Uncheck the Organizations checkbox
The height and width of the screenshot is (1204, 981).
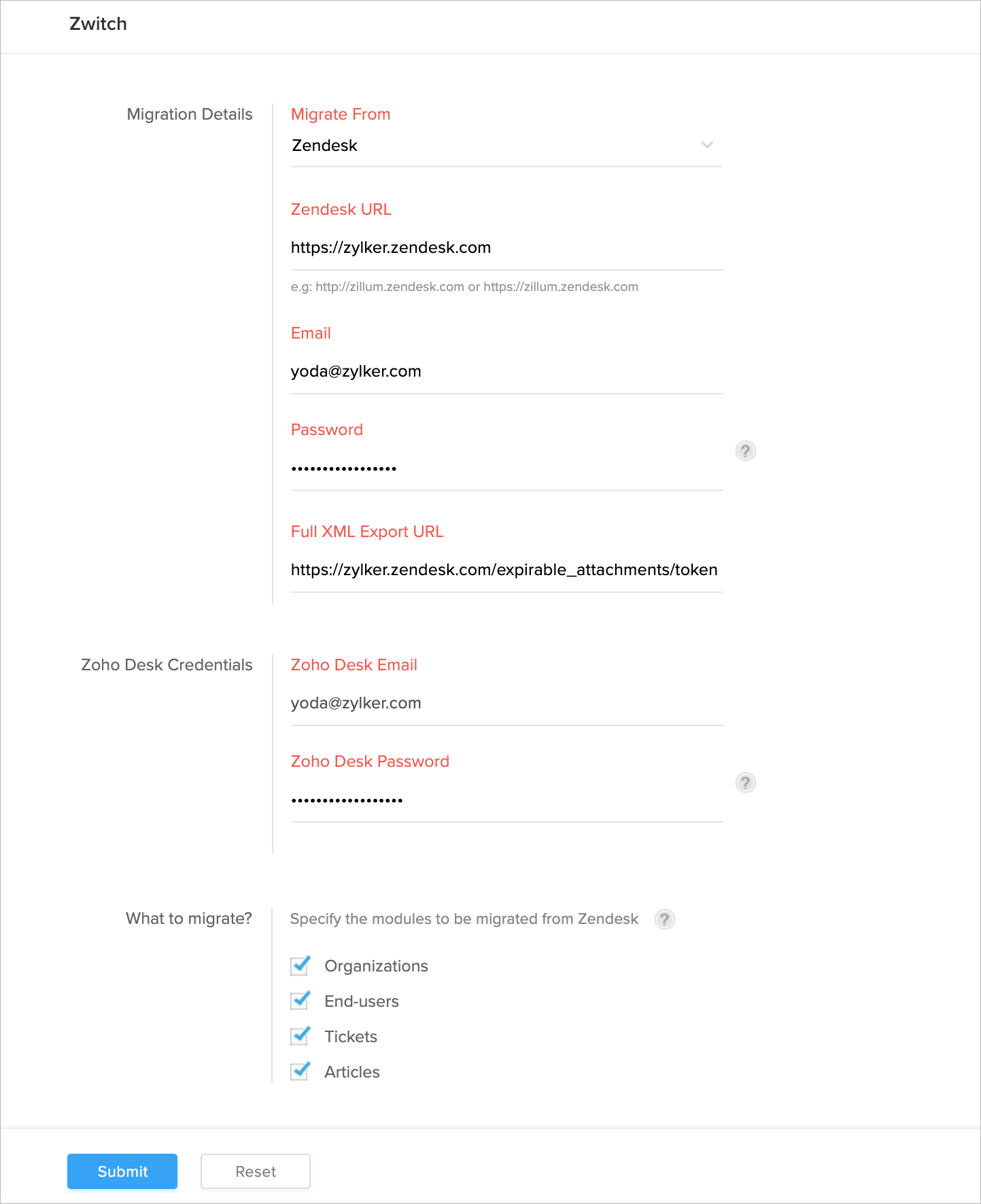pos(300,966)
